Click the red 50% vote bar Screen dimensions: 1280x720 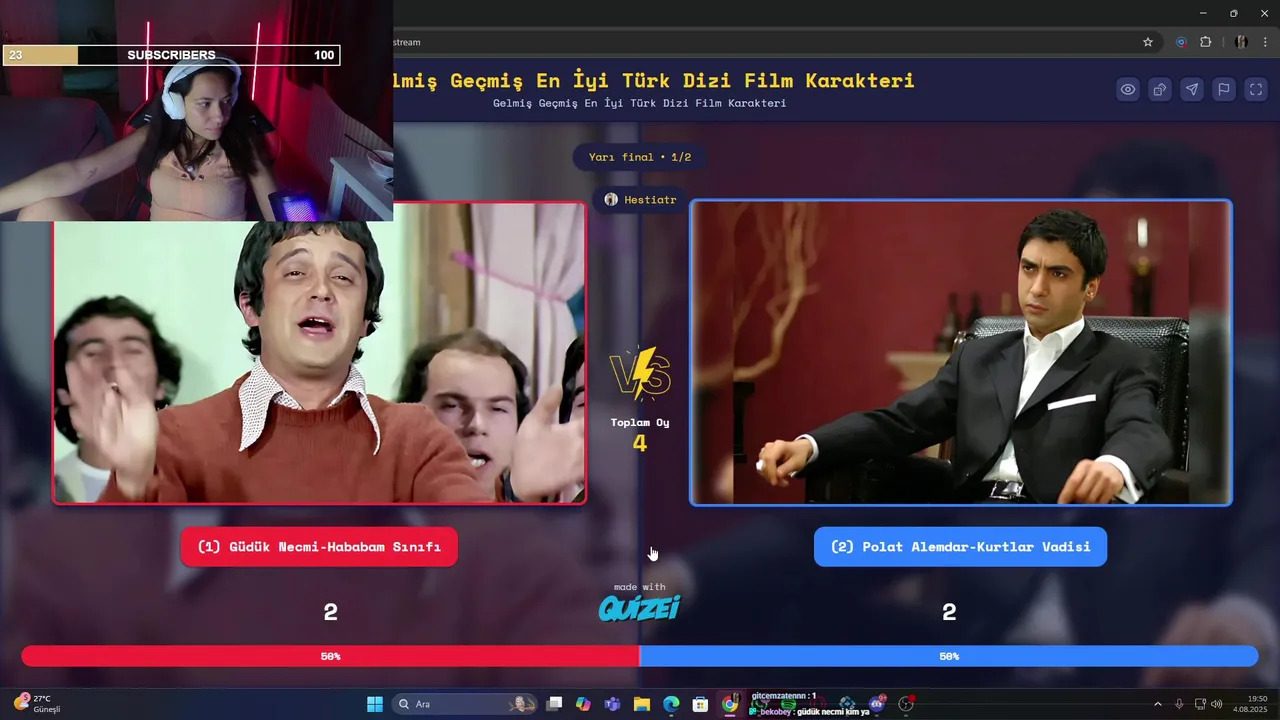click(x=330, y=656)
